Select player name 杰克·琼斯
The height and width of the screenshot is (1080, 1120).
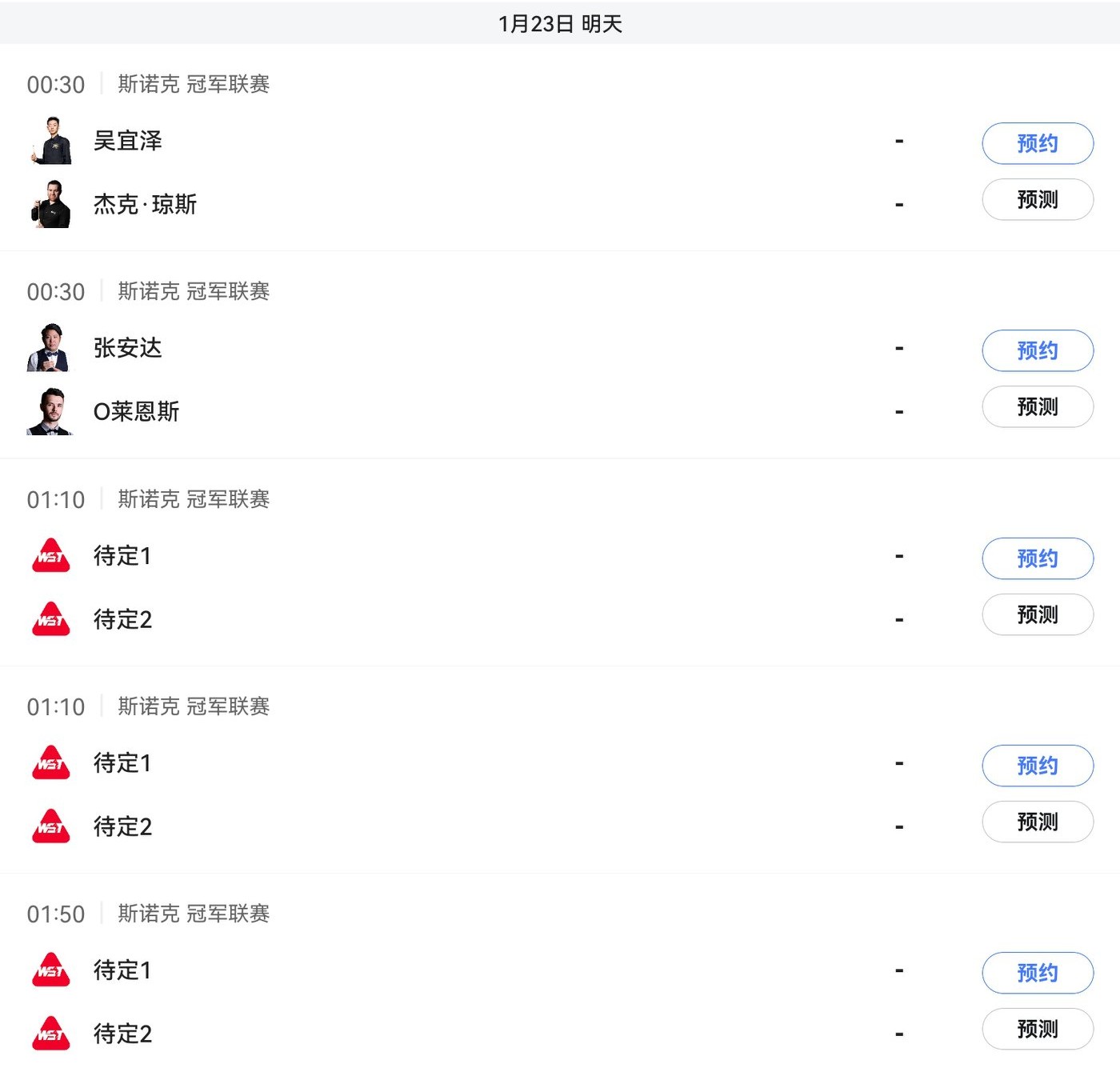145,205
